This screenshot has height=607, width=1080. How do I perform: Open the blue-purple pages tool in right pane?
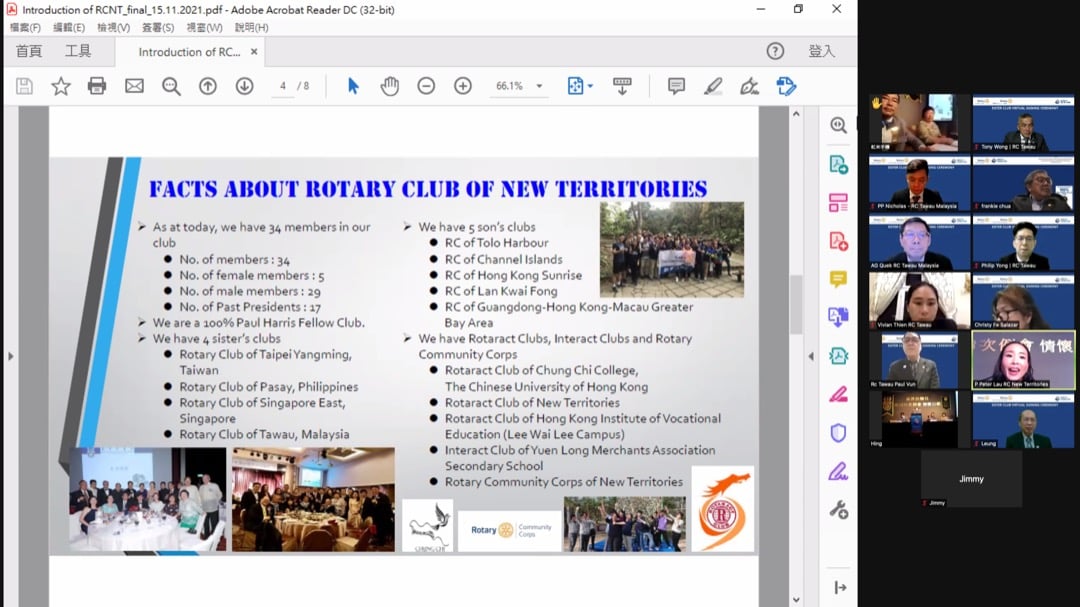(x=838, y=317)
